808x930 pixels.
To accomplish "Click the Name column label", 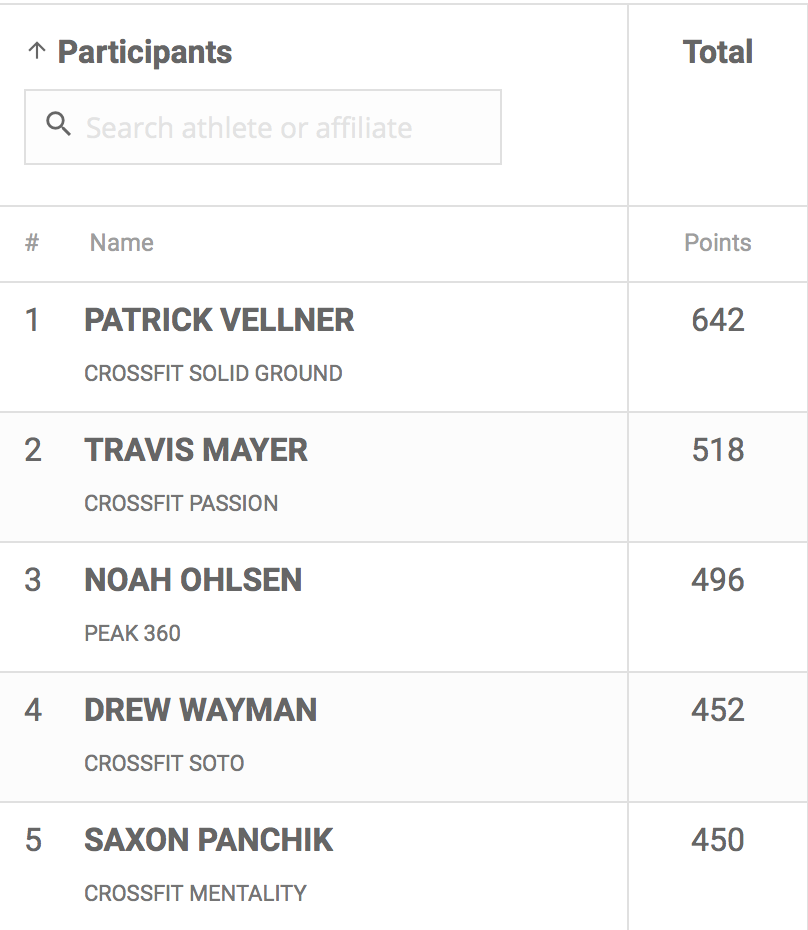I will (x=121, y=243).
